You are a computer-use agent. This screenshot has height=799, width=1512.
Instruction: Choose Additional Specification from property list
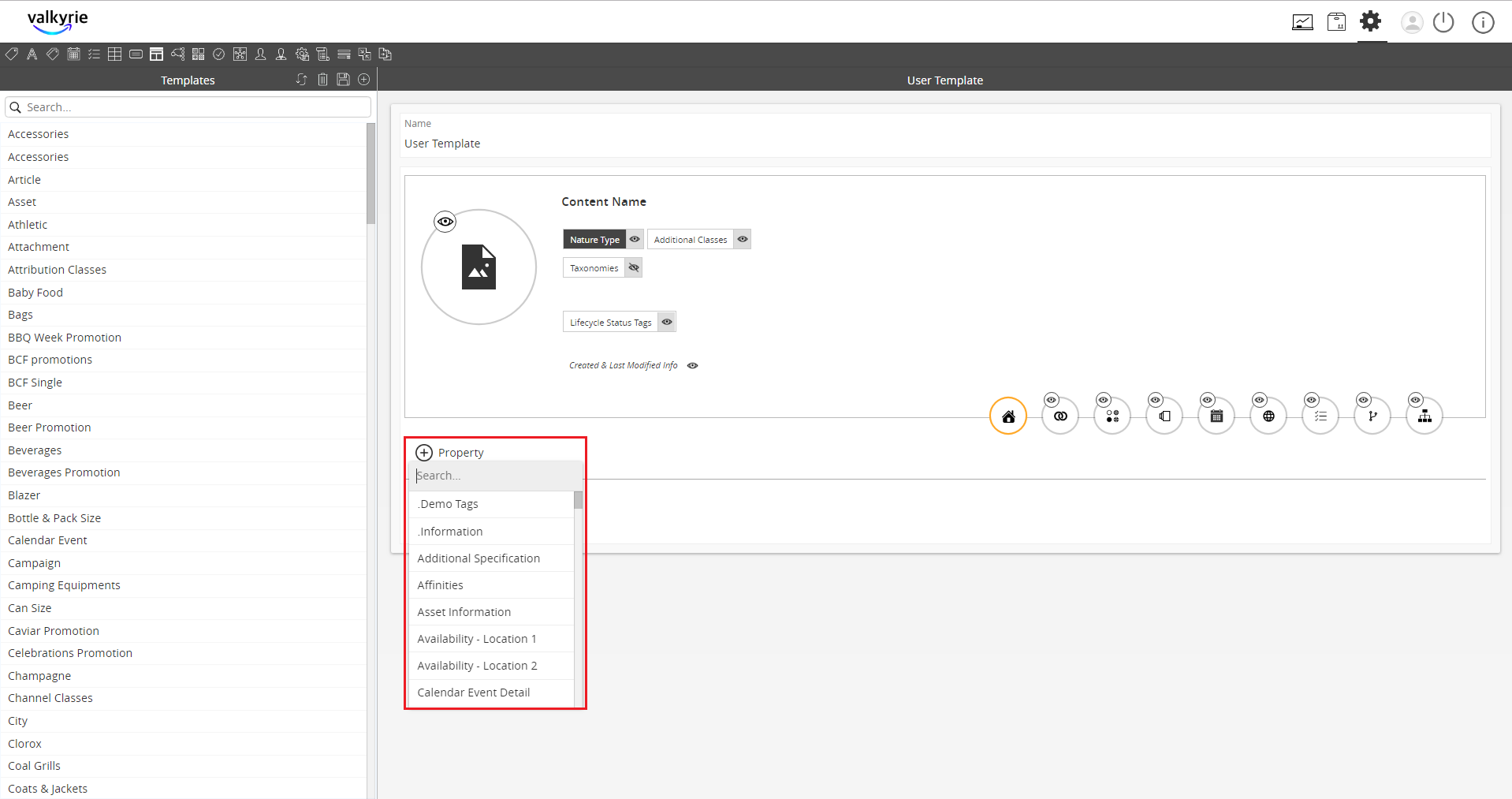[491, 558]
